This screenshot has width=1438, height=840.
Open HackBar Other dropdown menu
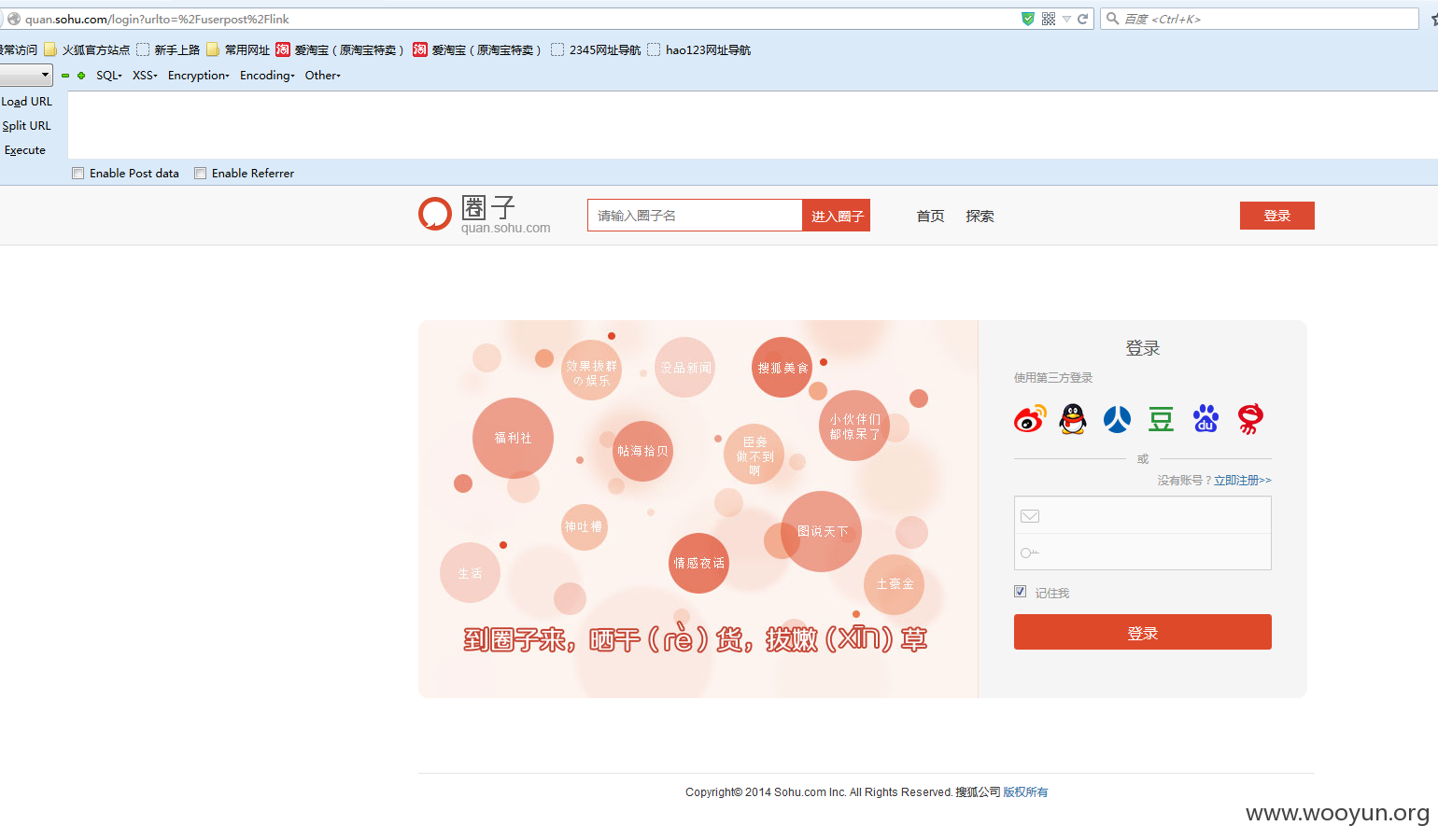coord(322,76)
